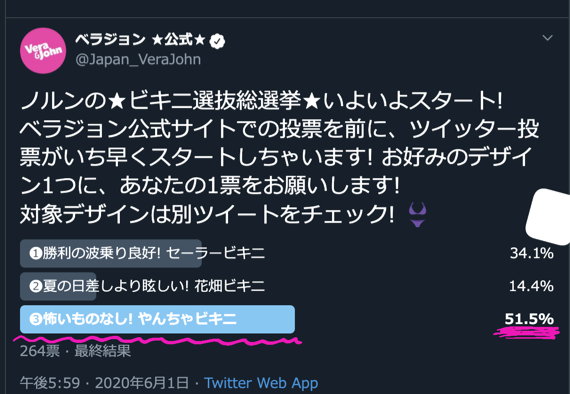Click the white sticker at right edge
570x394 pixels.
pyautogui.click(x=548, y=217)
